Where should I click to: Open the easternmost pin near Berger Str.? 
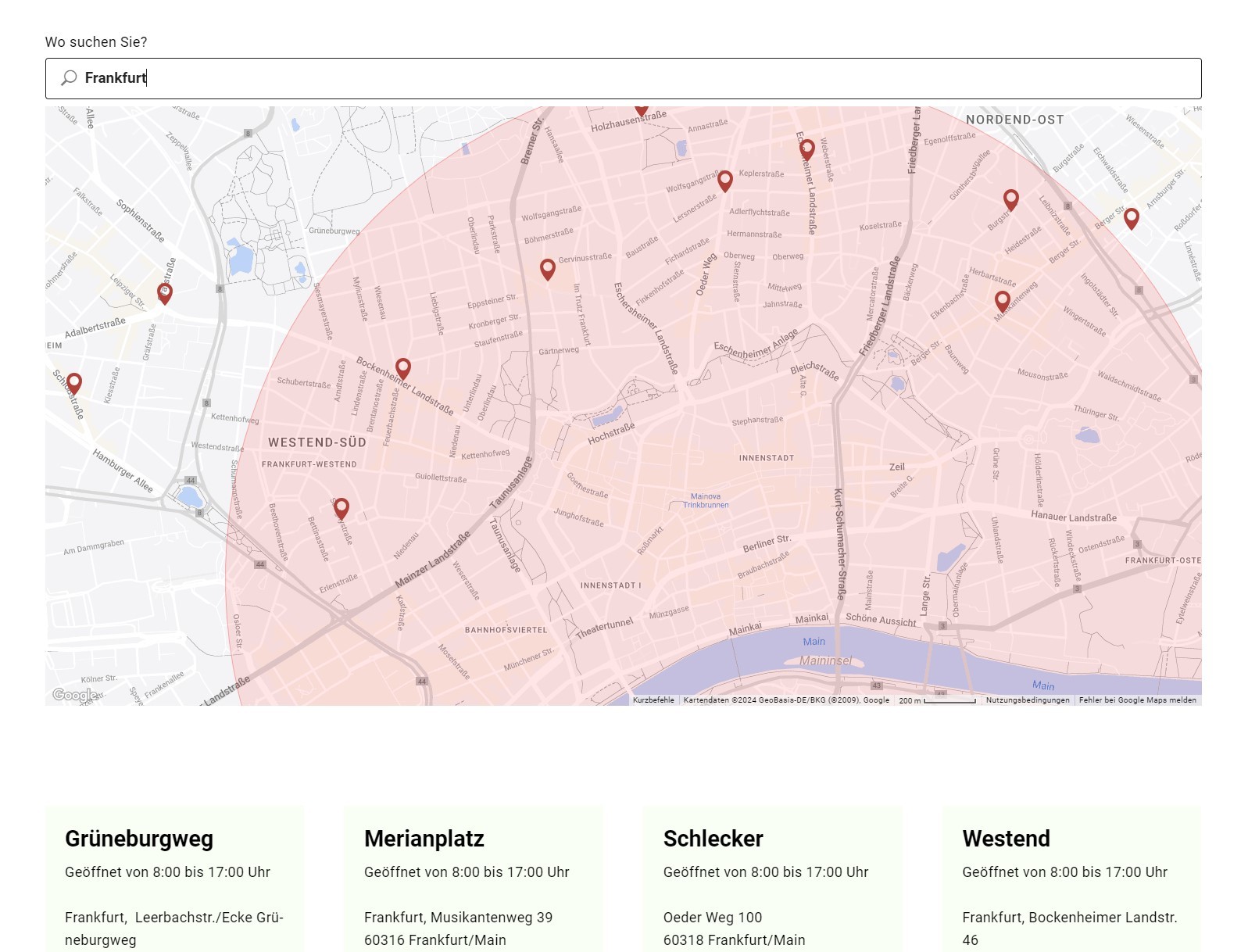click(x=1132, y=218)
